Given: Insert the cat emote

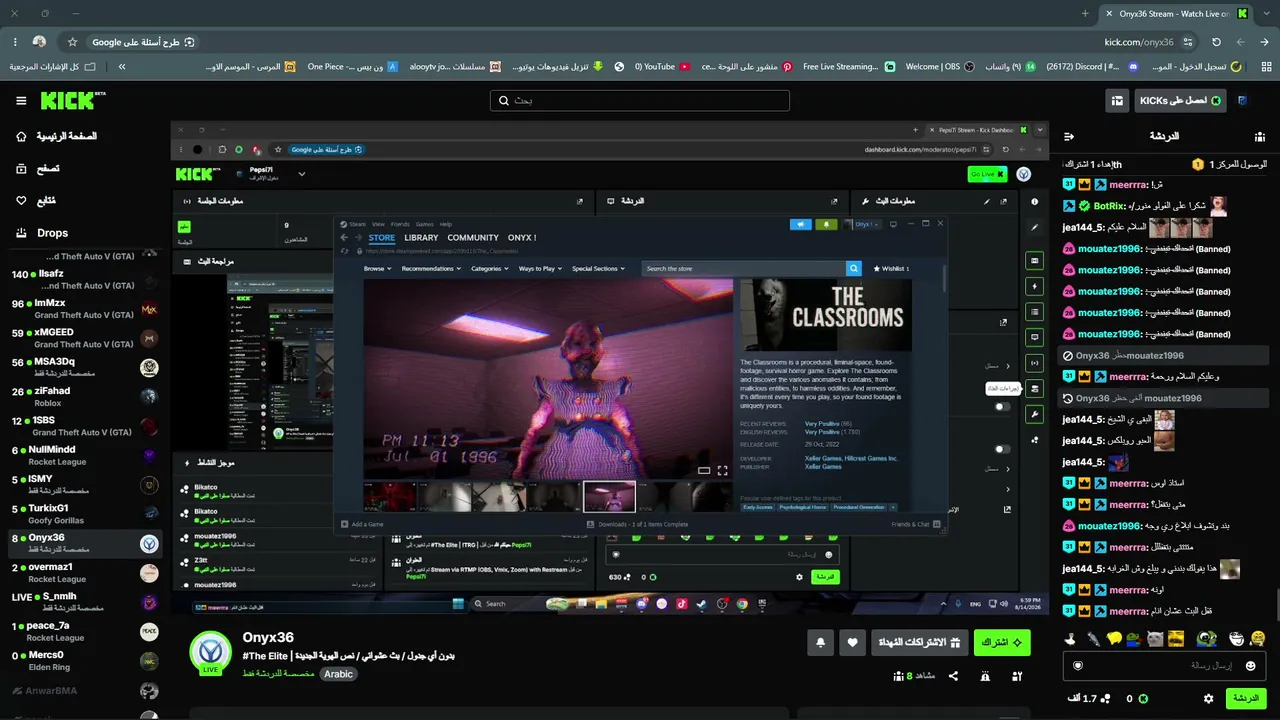Looking at the screenshot, I should [x=1155, y=638].
